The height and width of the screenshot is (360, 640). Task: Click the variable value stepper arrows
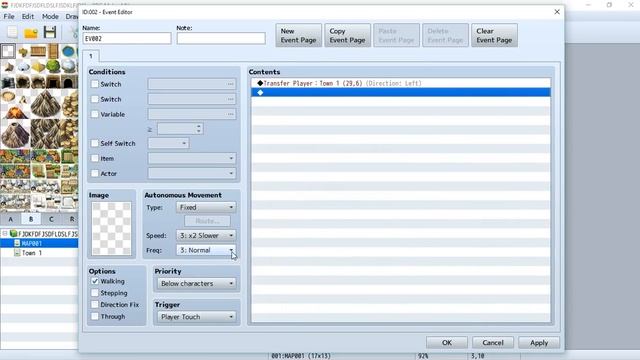(x=199, y=129)
